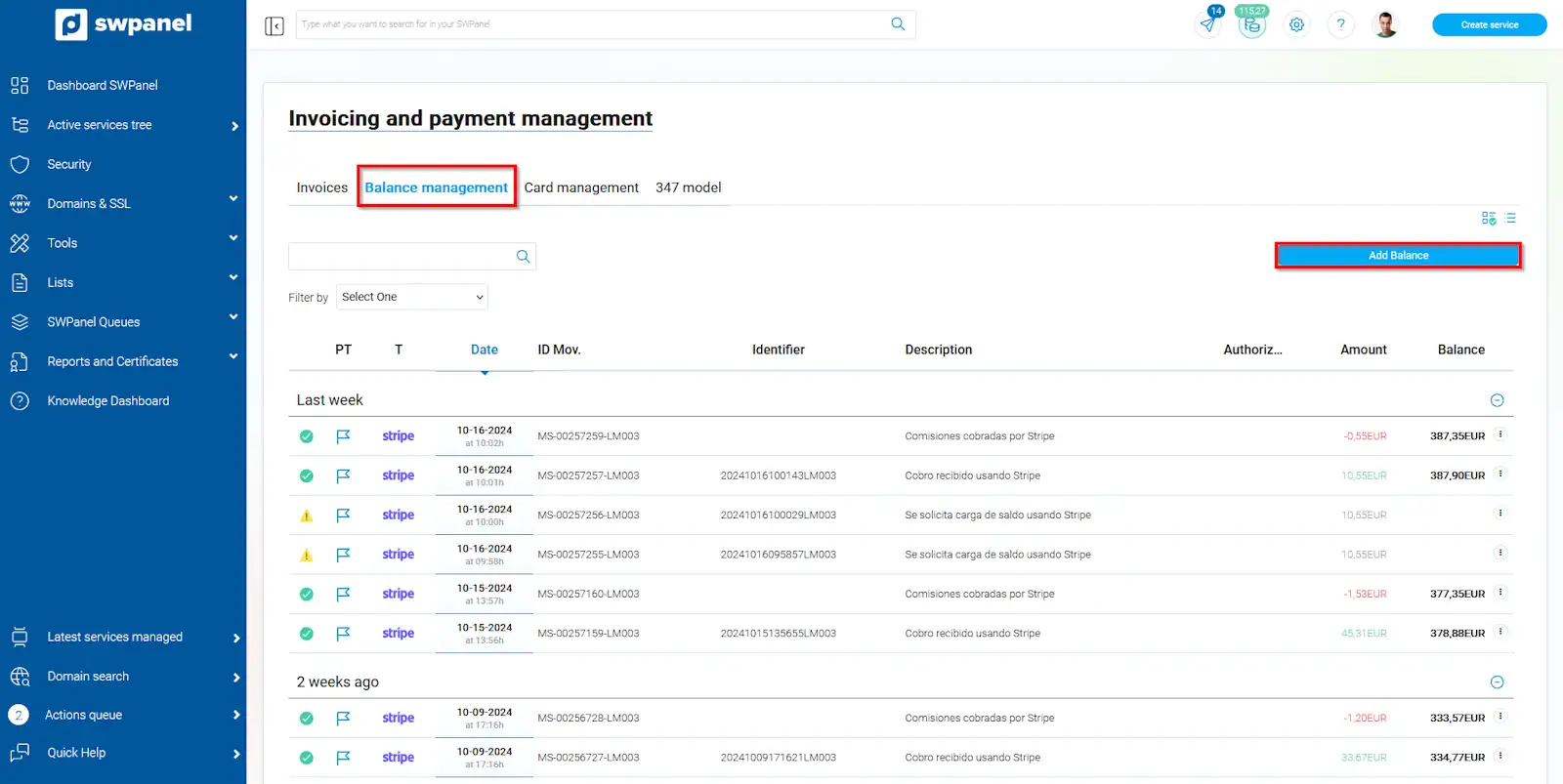Expand Domains & SSL chevron
This screenshot has width=1563, height=784.
[x=233, y=199]
